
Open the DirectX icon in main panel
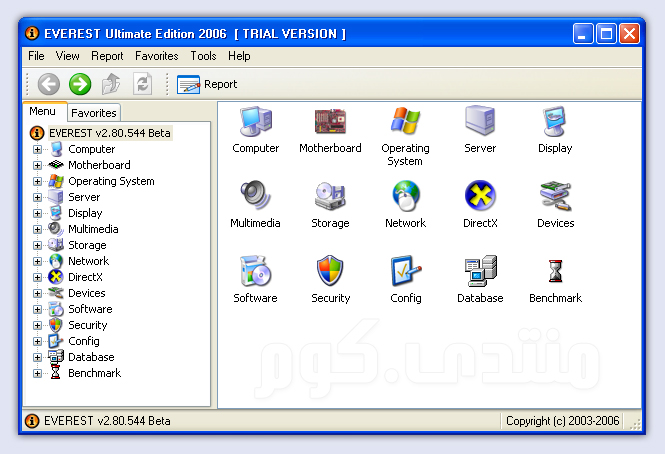tap(480, 198)
